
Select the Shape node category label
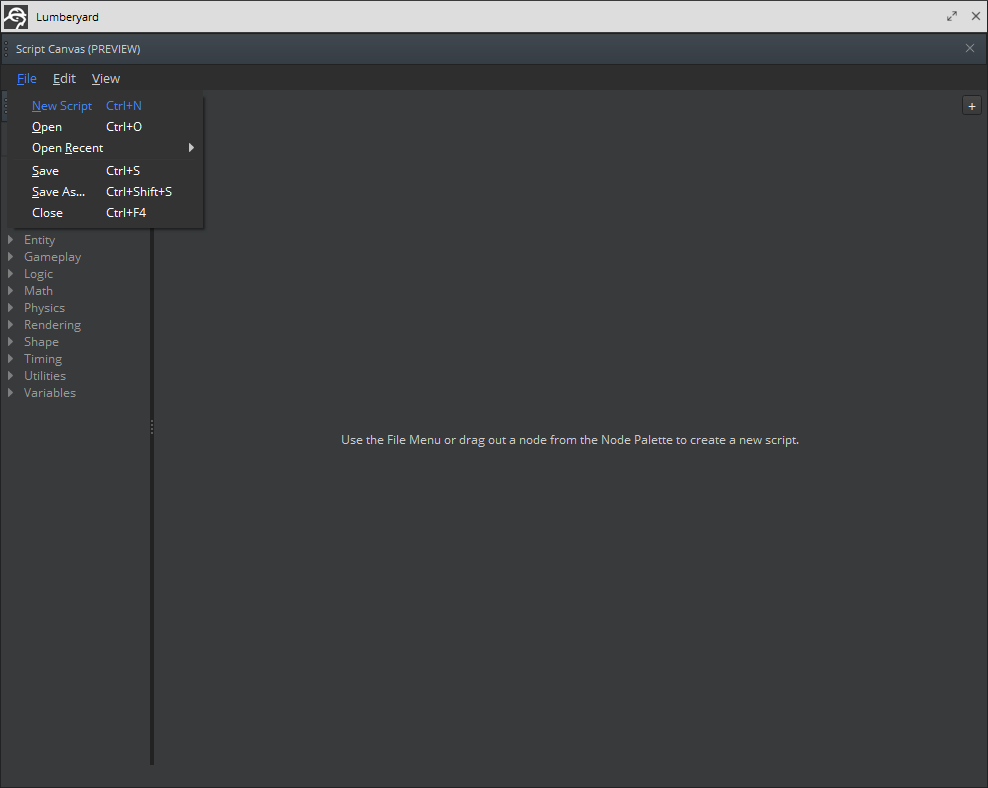tap(41, 342)
